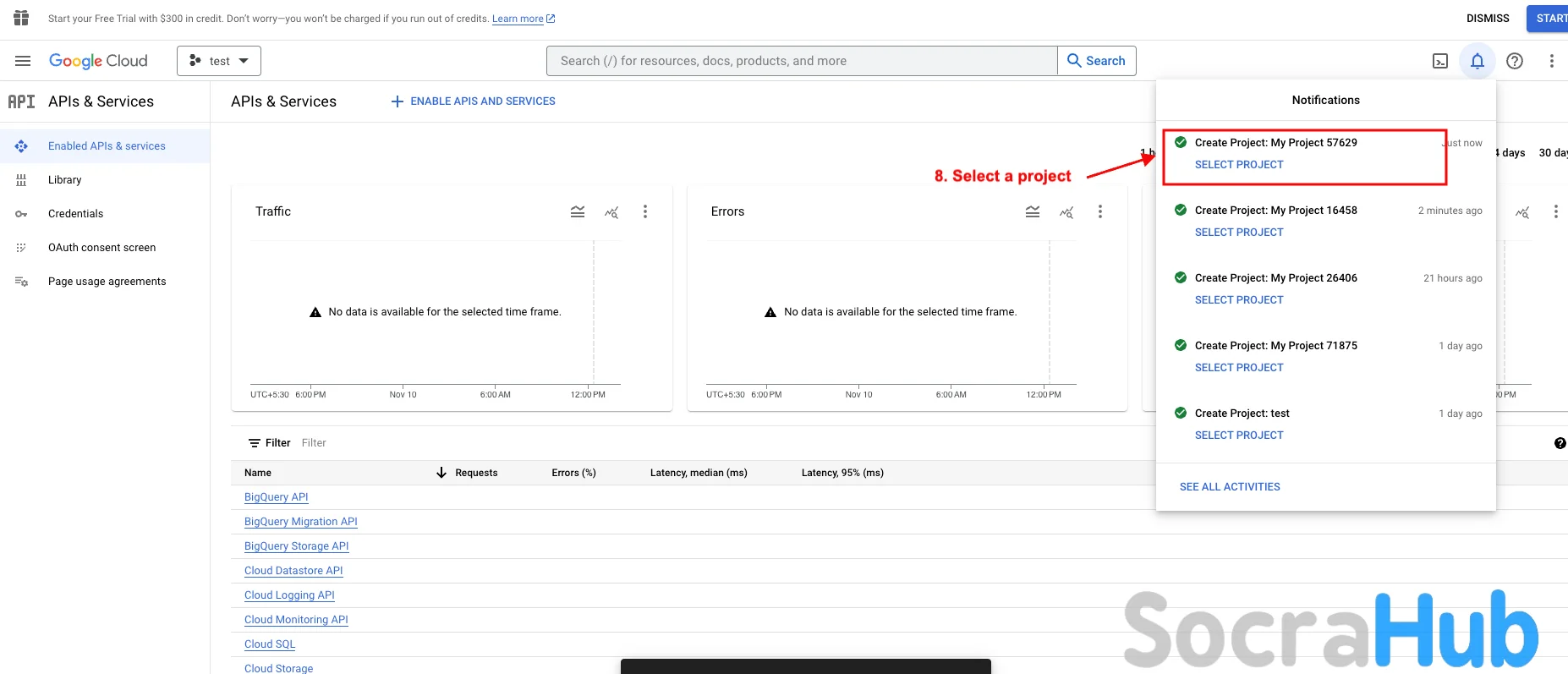Click Enable APIs and Services
The height and width of the screenshot is (674, 1568).
[x=474, y=101]
